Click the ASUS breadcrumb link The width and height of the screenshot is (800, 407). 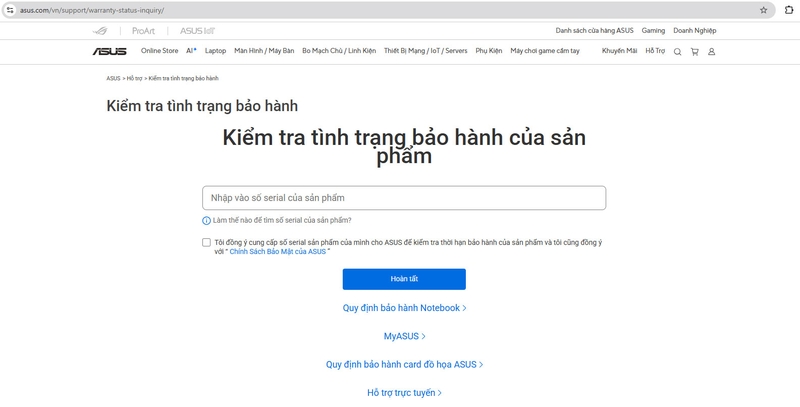click(x=113, y=79)
